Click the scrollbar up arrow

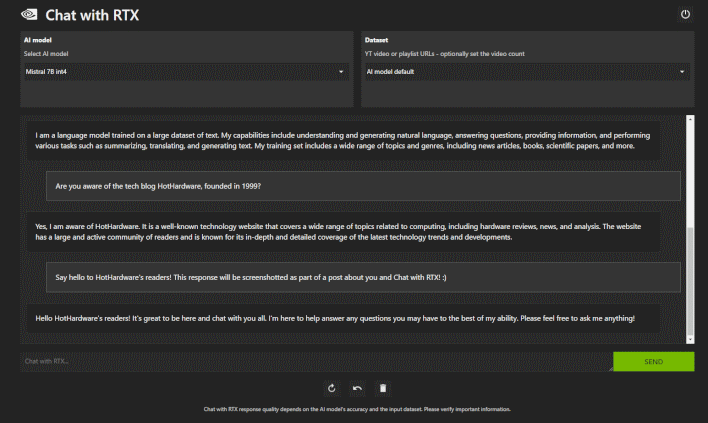[690, 119]
